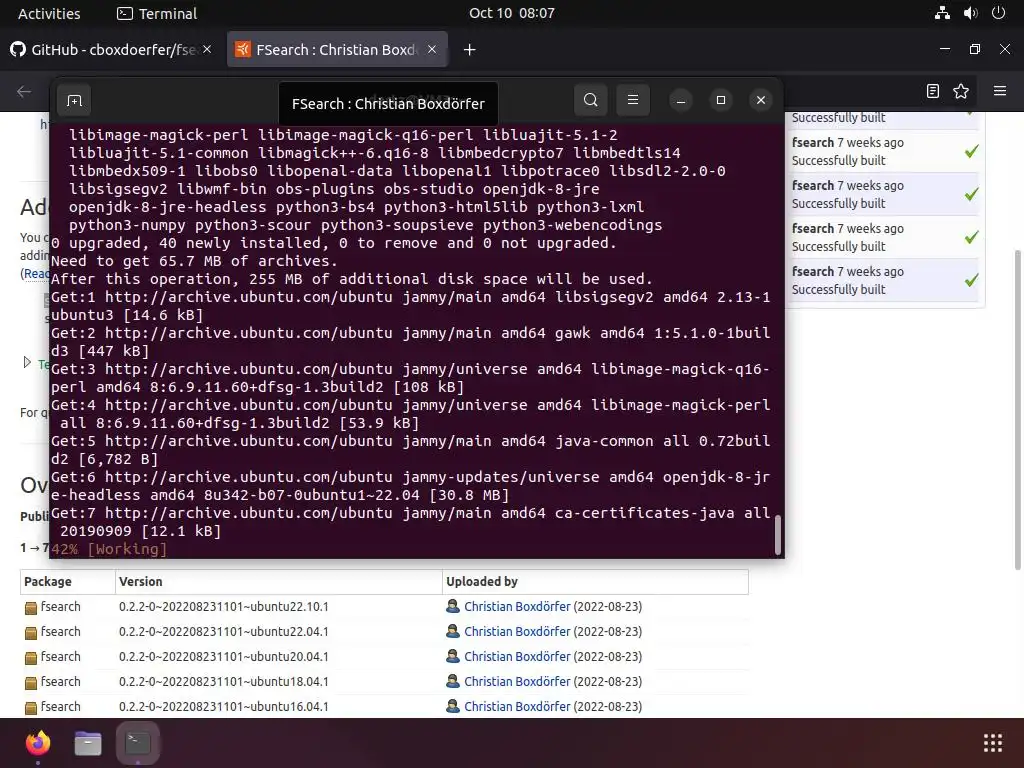The width and height of the screenshot is (1024, 768).
Task: Click version 0.2.2-0~202208231101~ubuntu20.04.1 cell
Action: point(224,656)
